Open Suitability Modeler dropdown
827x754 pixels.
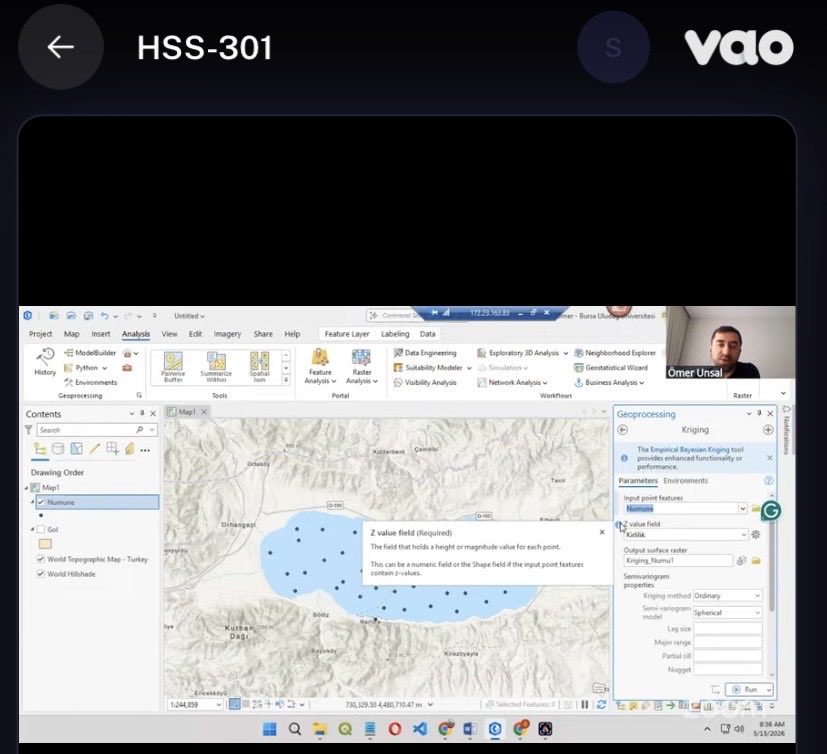click(x=469, y=368)
